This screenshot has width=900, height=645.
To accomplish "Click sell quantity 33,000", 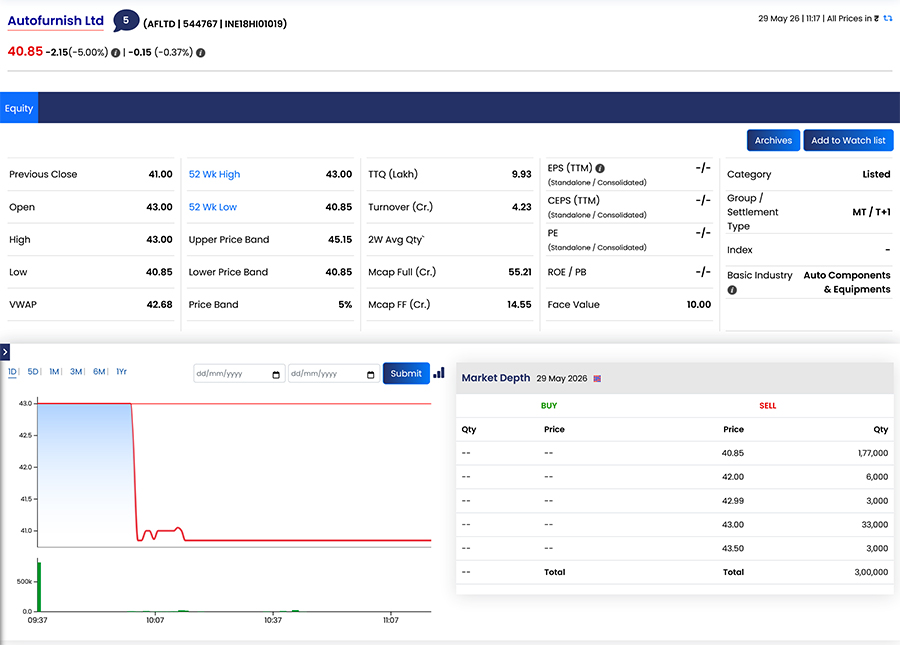I will pyautogui.click(x=875, y=524).
